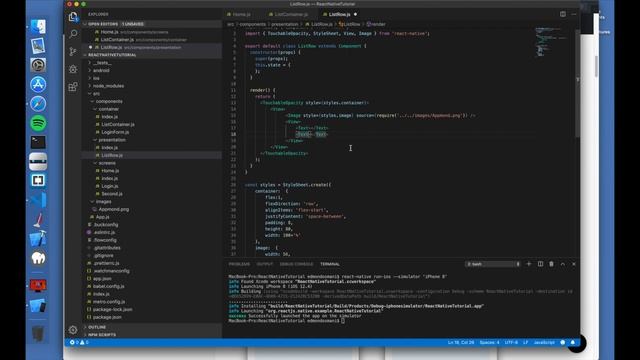Switch to the Output panel tab
Viewport: 640px width, 360px height.
(264, 264)
